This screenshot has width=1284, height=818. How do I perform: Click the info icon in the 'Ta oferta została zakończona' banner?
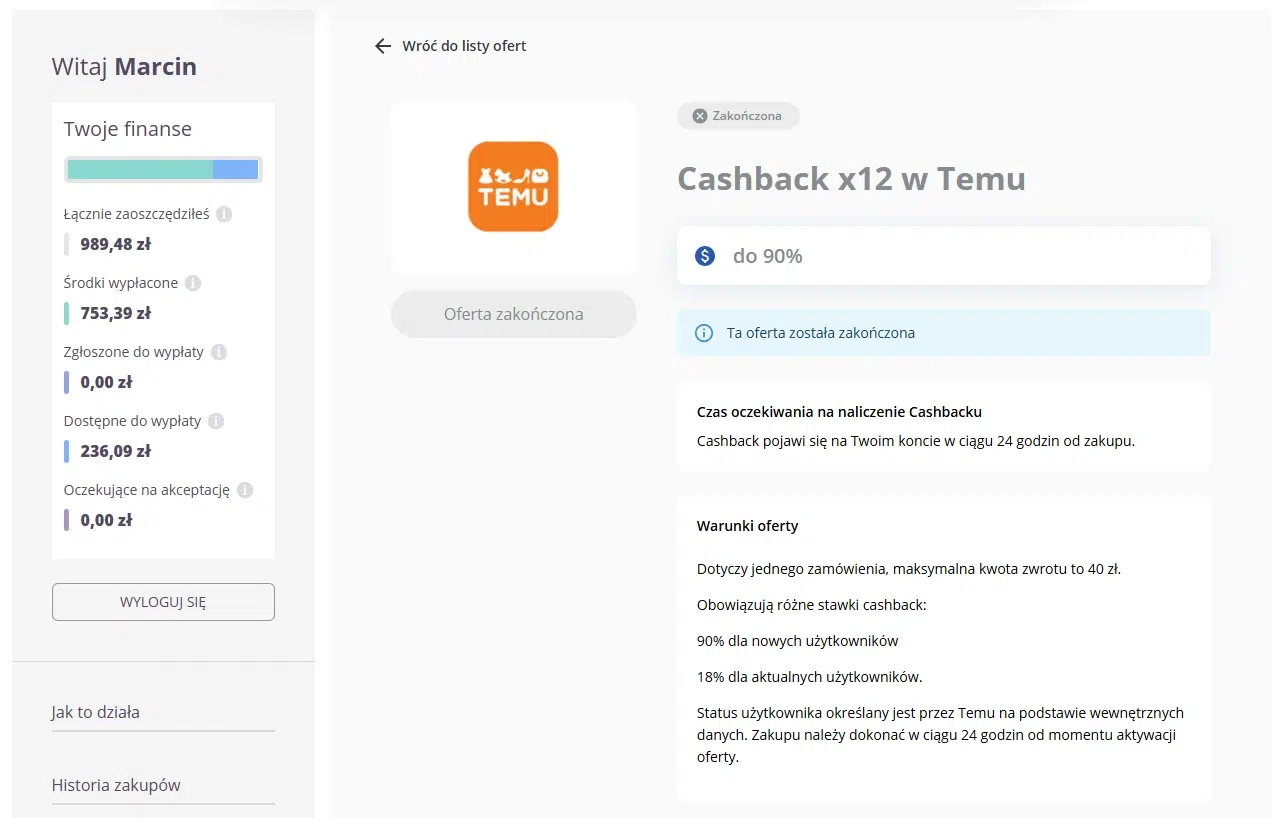point(702,333)
